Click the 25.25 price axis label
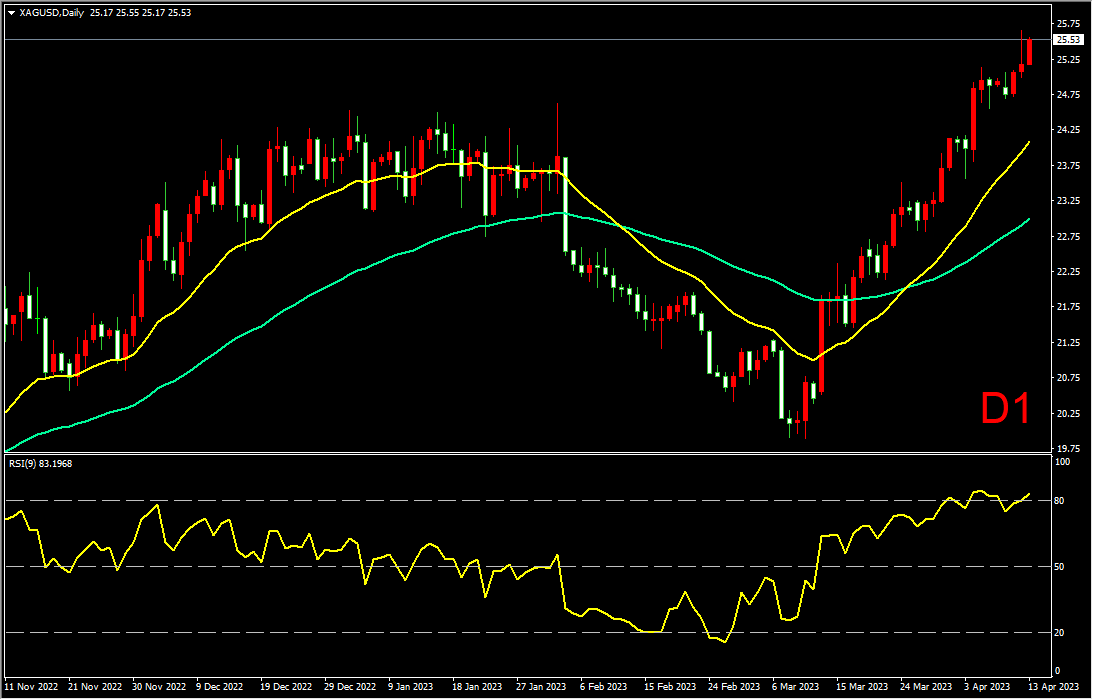 [1067, 59]
